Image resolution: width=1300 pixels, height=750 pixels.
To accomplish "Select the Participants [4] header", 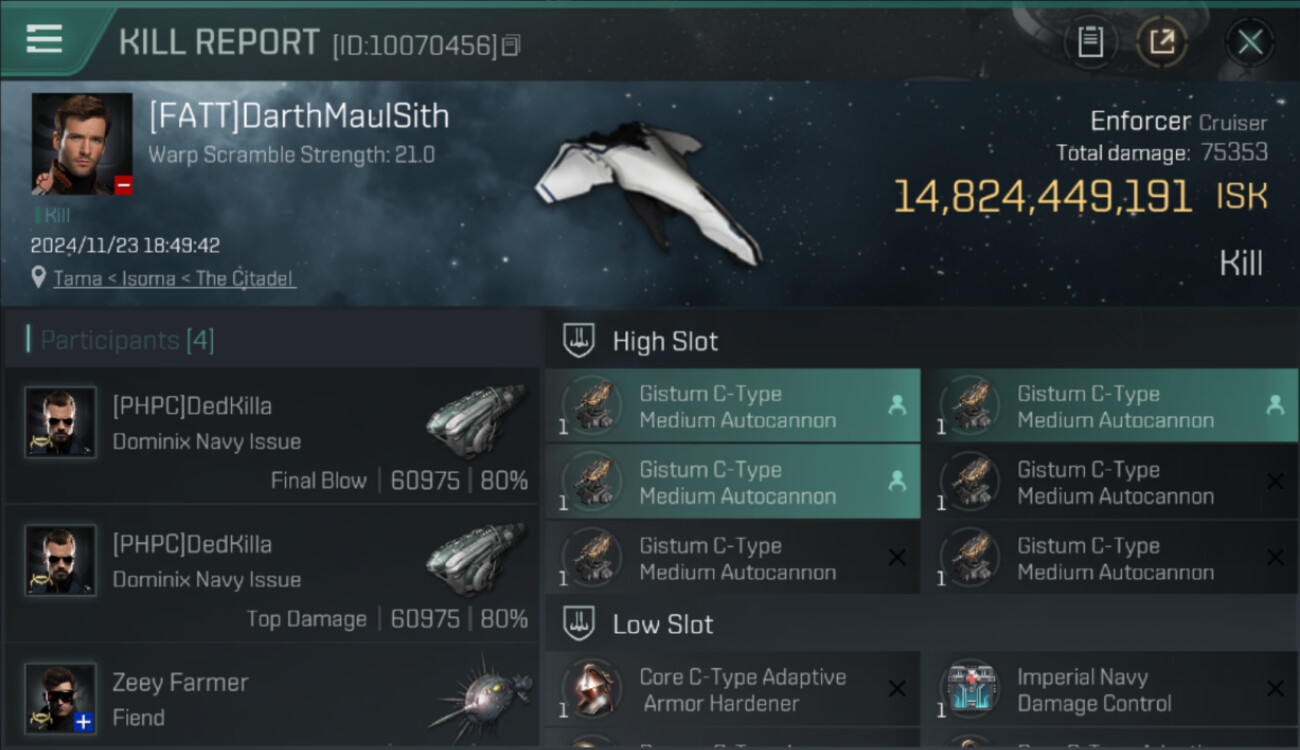I will [x=126, y=340].
